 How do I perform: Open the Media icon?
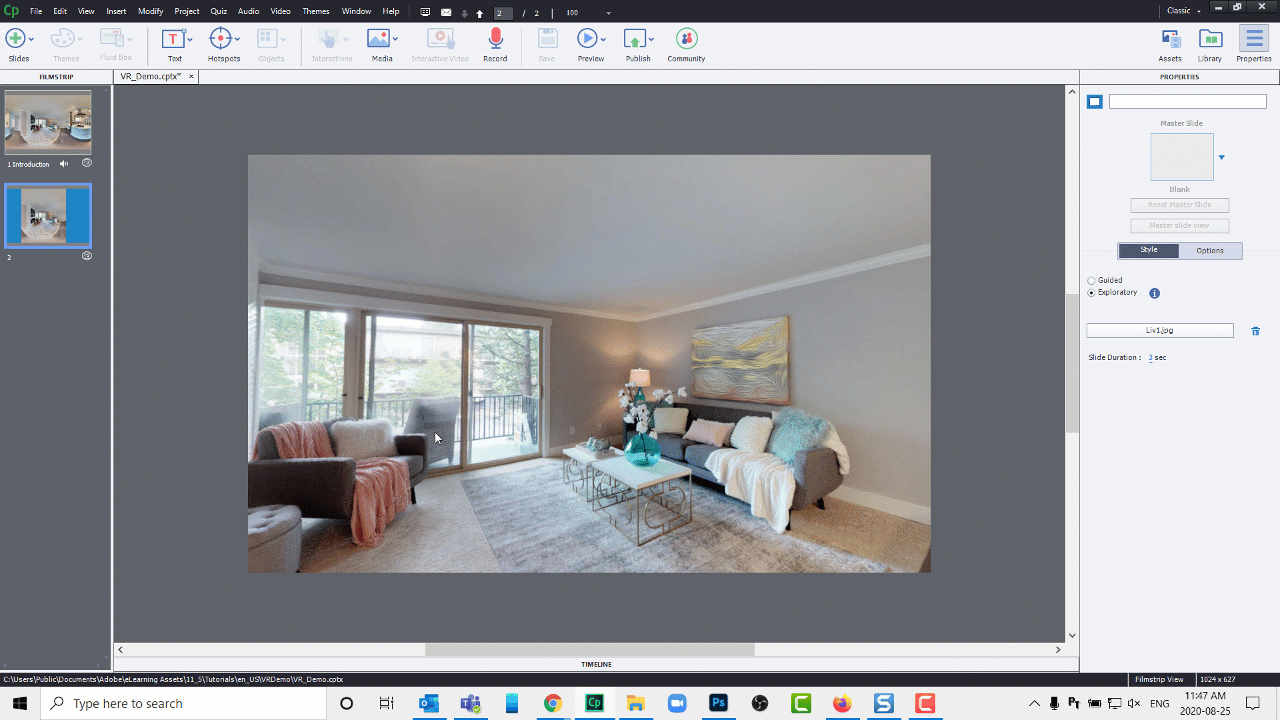(x=378, y=38)
